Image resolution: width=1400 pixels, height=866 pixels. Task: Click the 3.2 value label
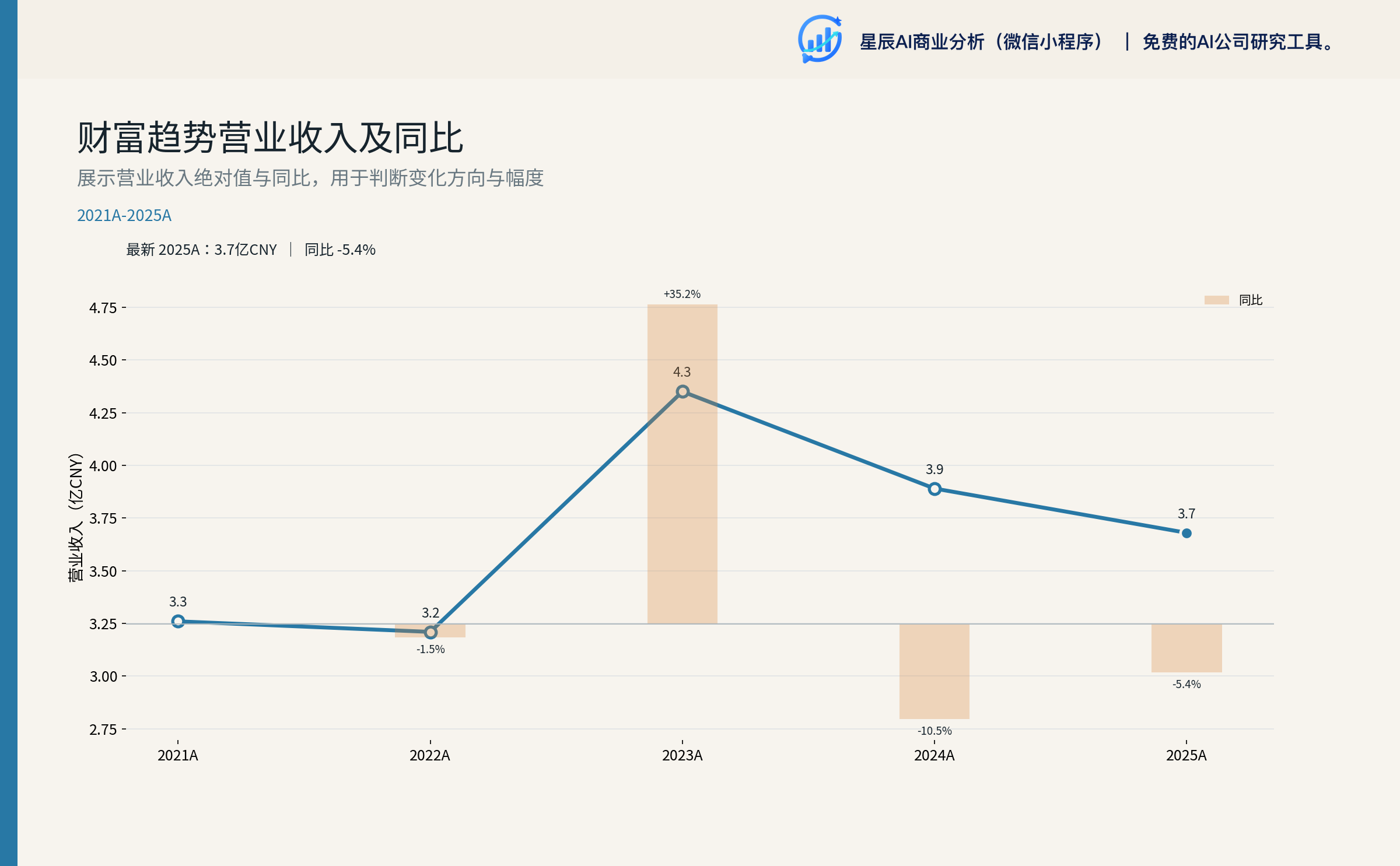430,613
